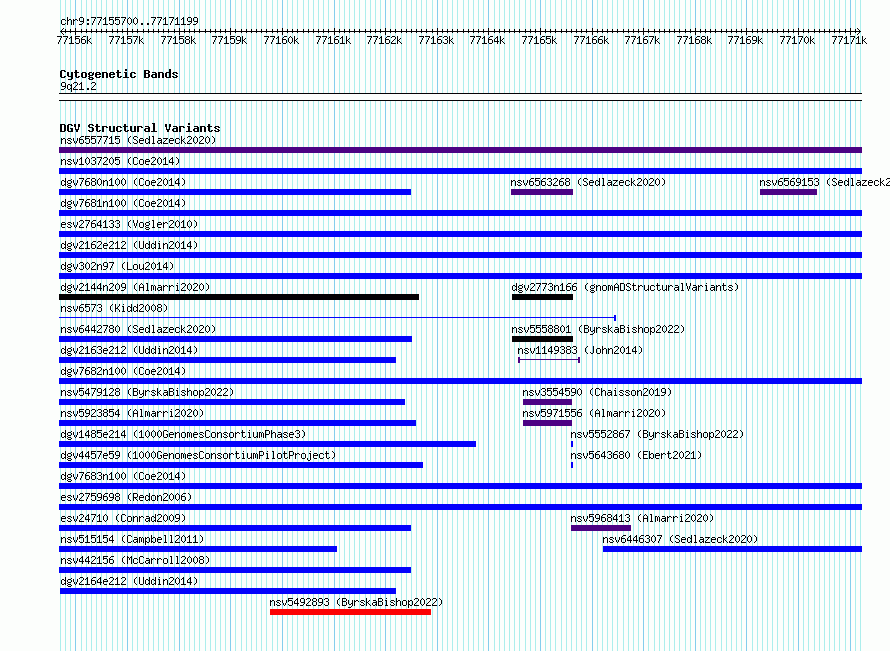The image size is (890, 651).
Task: Click the 77163k ruler tick label
Action: pyautogui.click(x=436, y=40)
